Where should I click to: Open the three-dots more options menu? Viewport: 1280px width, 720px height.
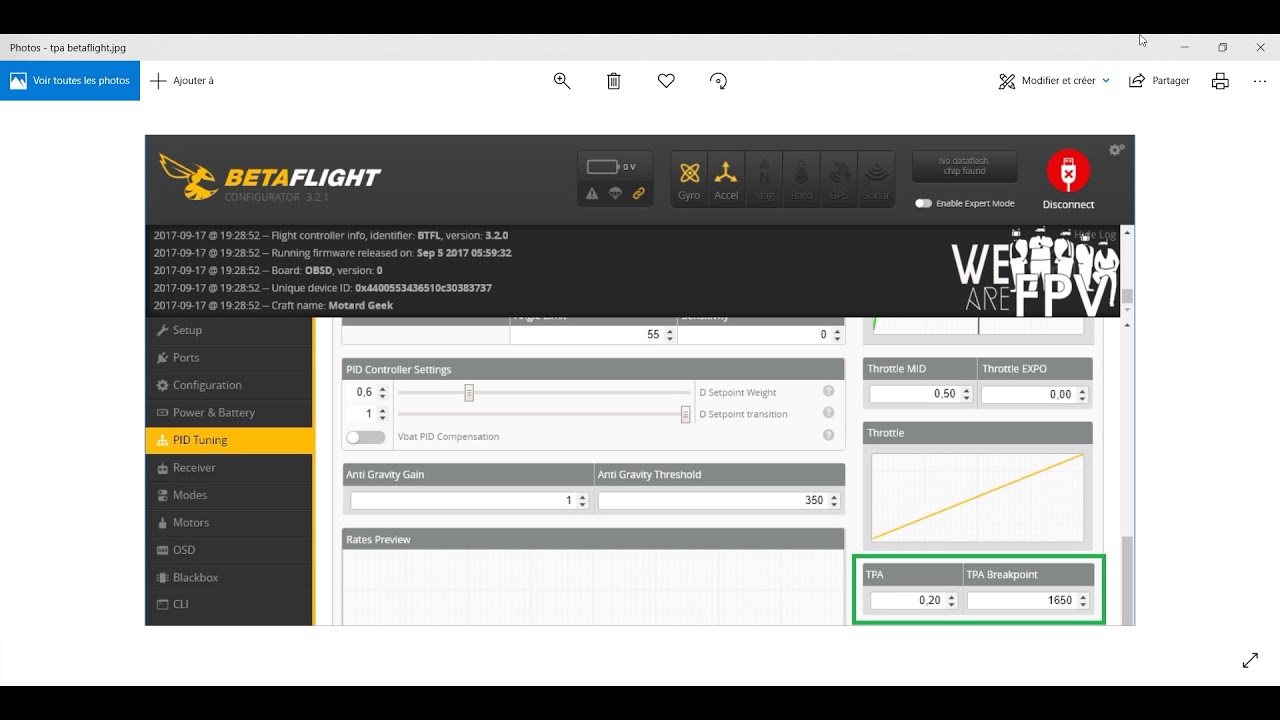[1260, 81]
